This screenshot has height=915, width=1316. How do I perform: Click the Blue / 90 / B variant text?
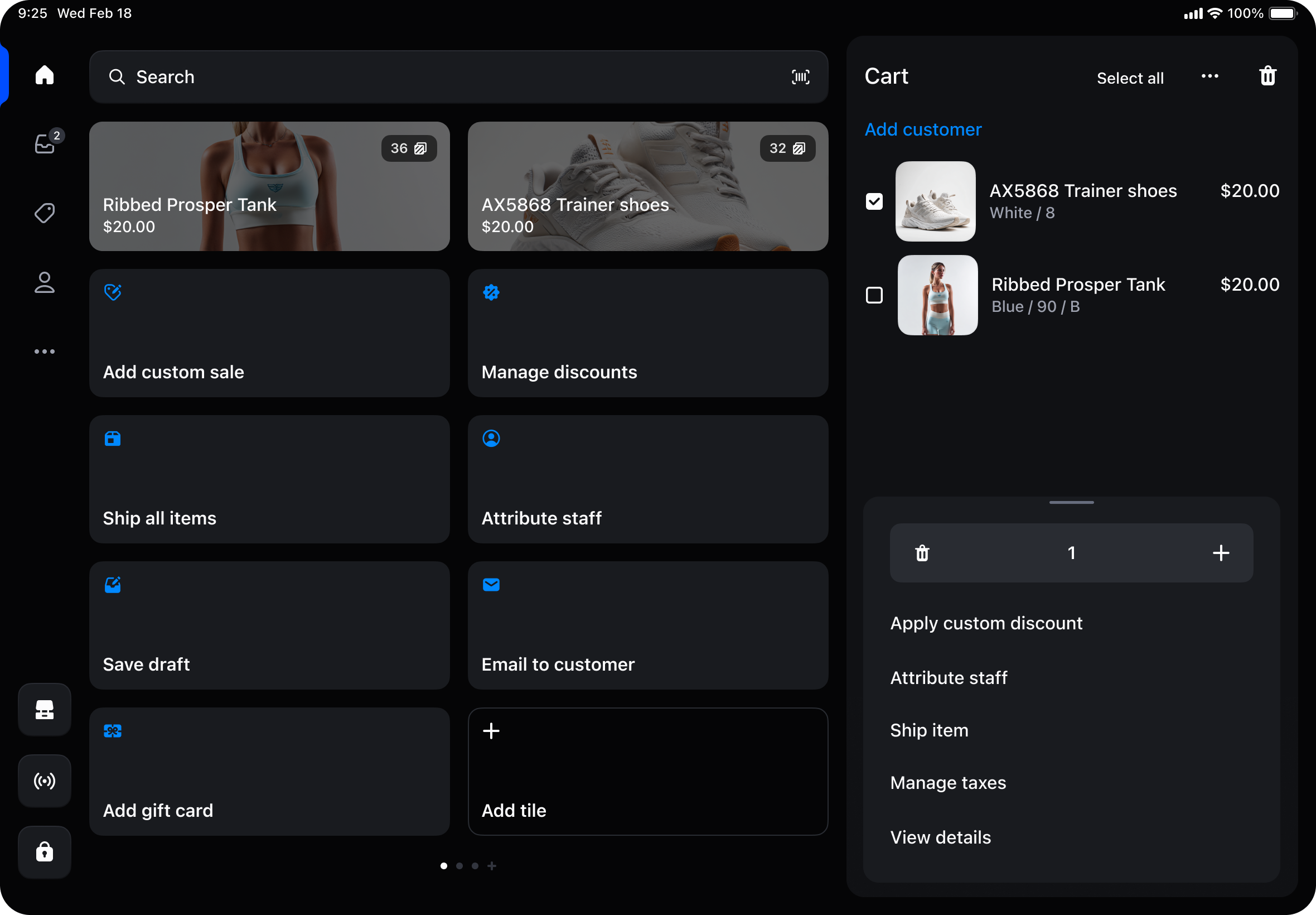[x=1036, y=307]
